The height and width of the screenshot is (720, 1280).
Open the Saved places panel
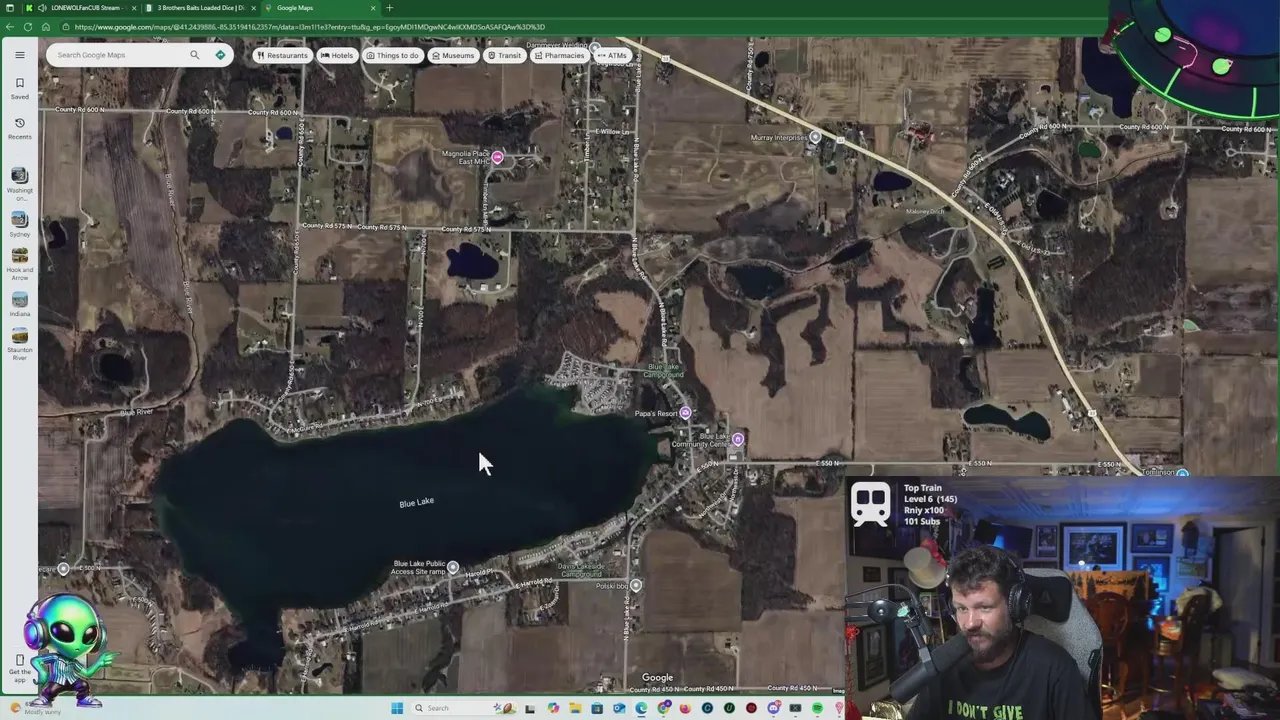pos(19,88)
